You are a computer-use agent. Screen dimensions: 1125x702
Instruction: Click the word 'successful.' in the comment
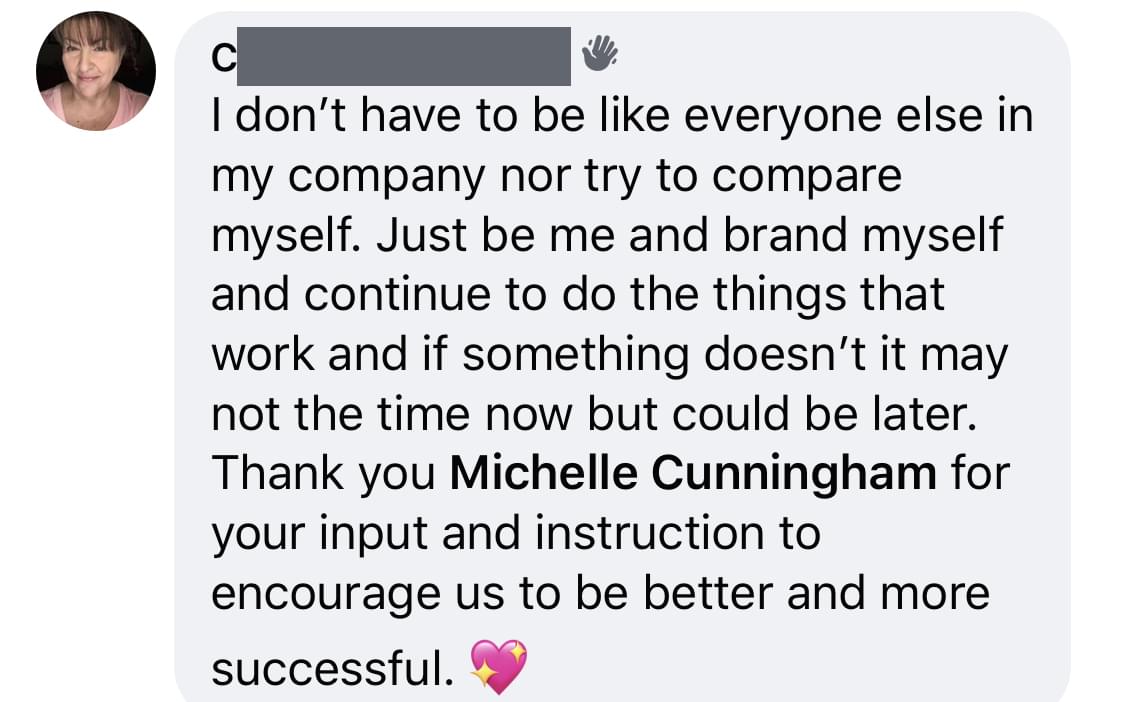(x=332, y=668)
